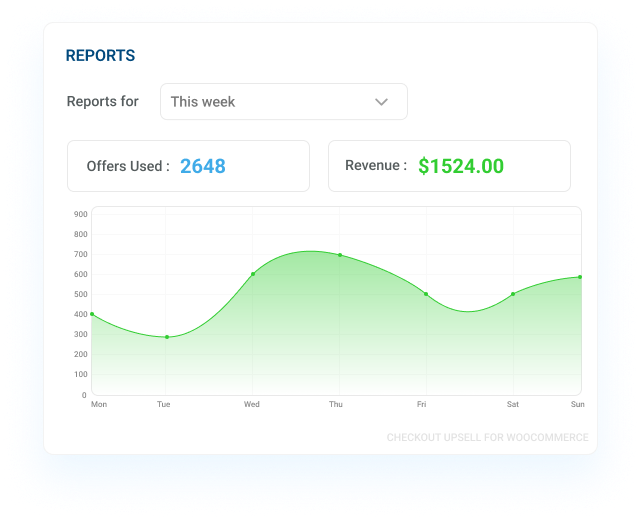
Task: Select the Sunday data point on chart
Action: click(x=580, y=277)
